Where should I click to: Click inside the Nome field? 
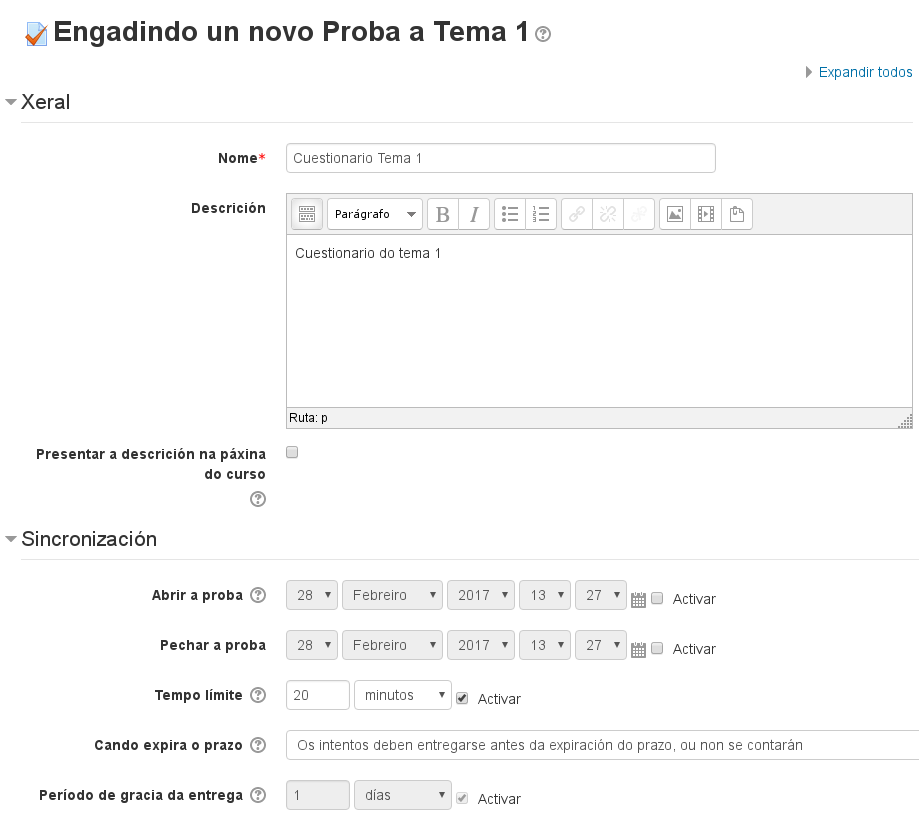tap(500, 157)
